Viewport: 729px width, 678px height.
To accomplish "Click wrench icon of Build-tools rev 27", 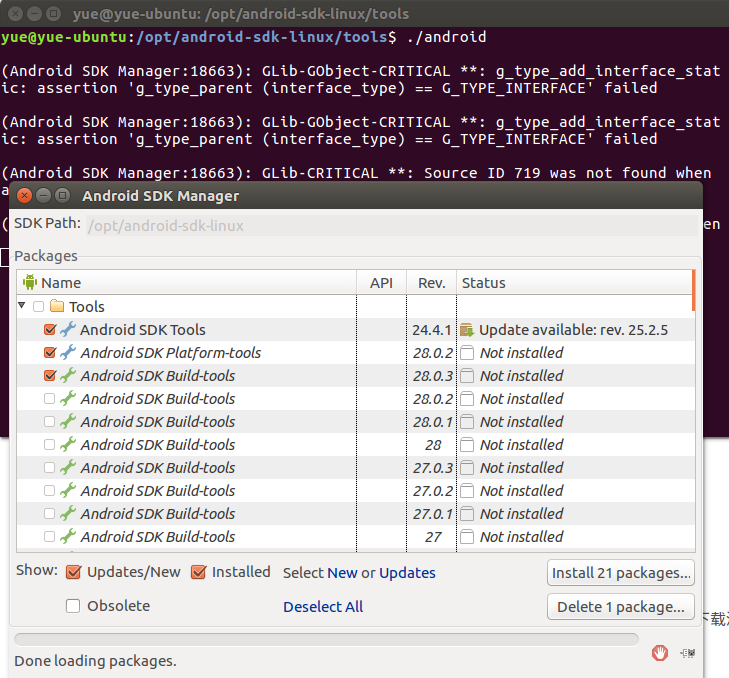I will click(68, 536).
